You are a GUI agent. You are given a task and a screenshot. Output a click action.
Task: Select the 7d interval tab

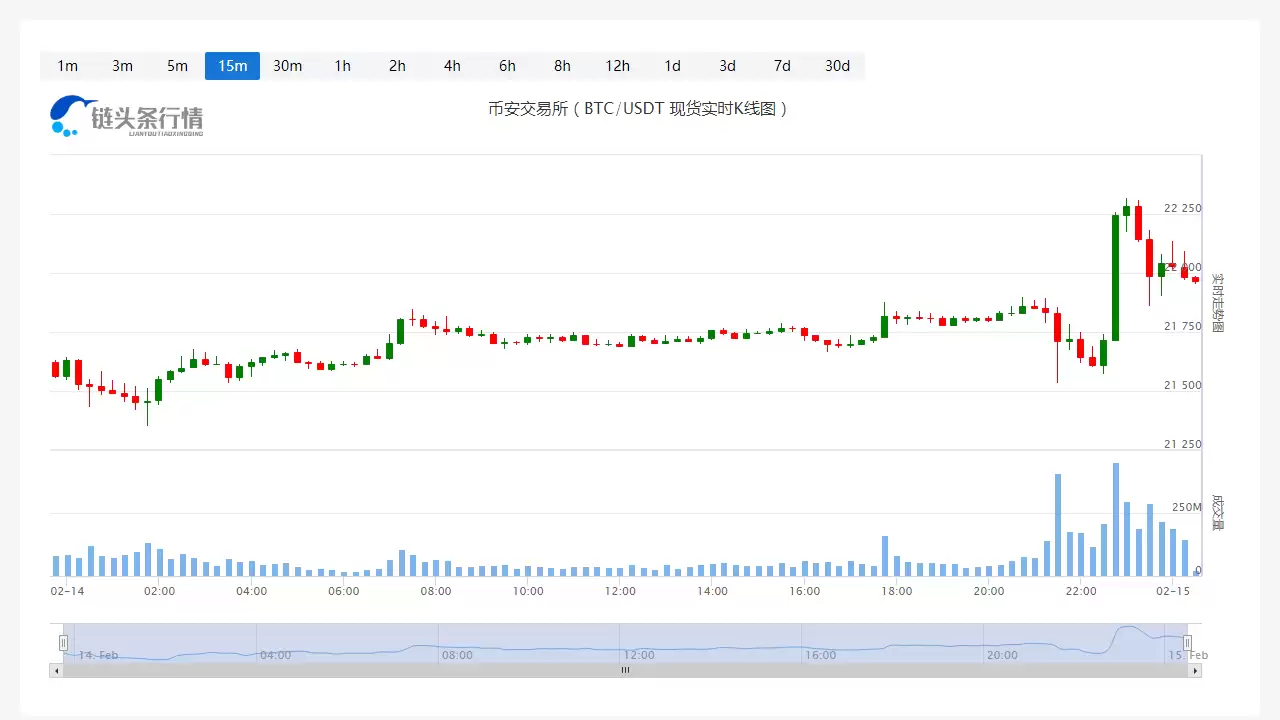pyautogui.click(x=782, y=66)
